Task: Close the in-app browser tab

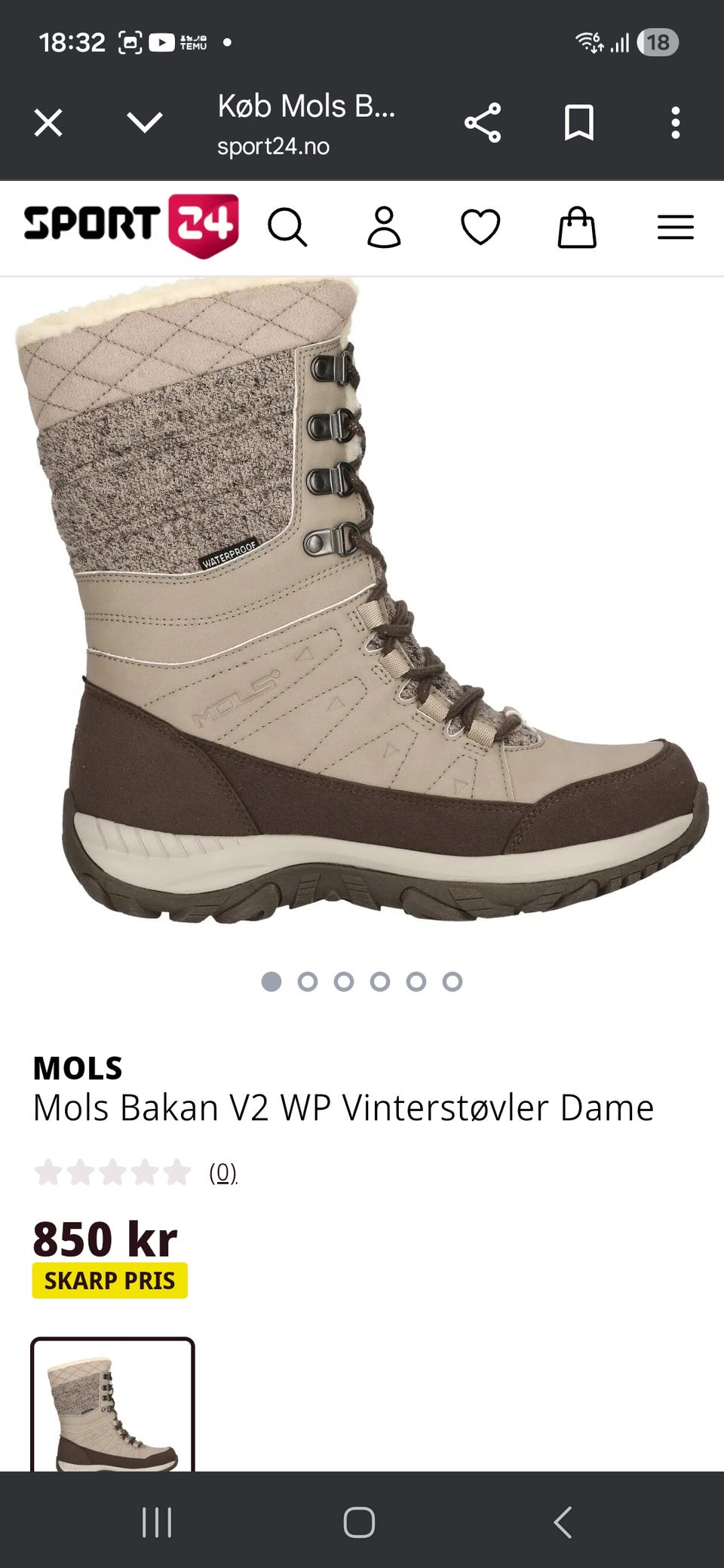Action: pyautogui.click(x=48, y=123)
